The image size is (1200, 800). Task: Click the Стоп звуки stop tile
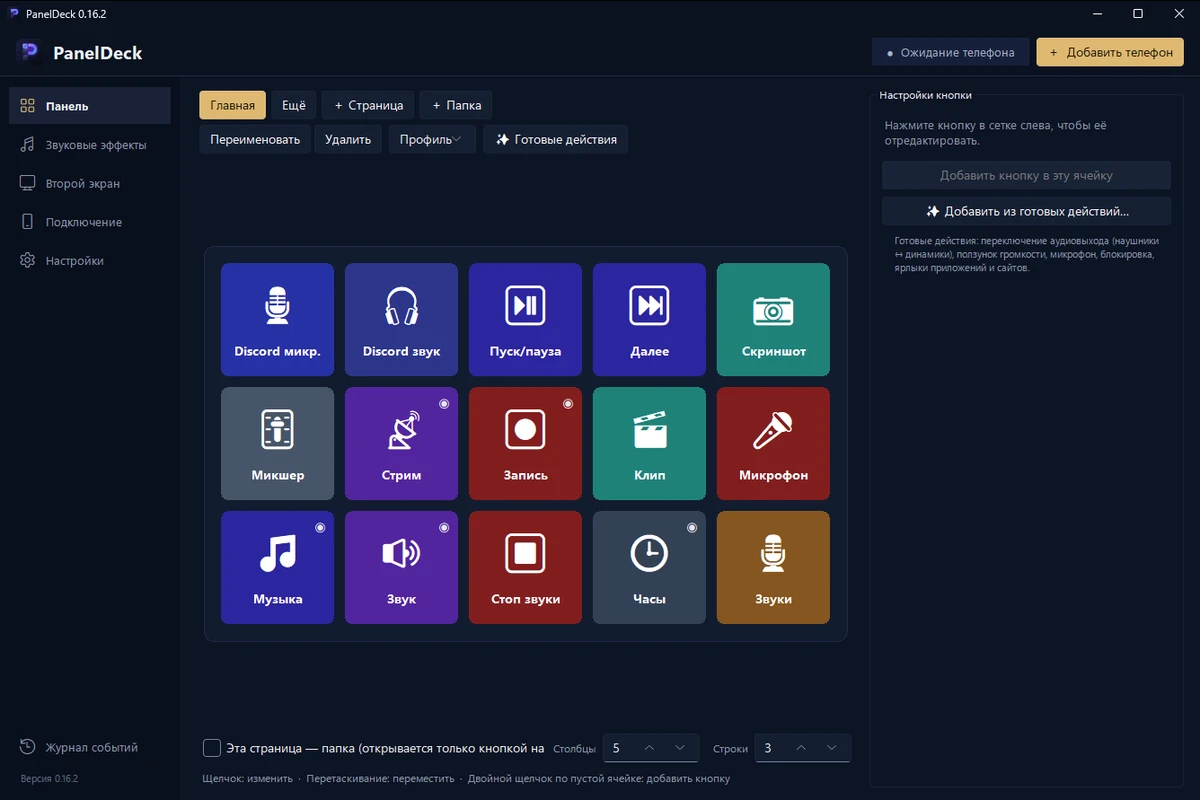pyautogui.click(x=525, y=567)
